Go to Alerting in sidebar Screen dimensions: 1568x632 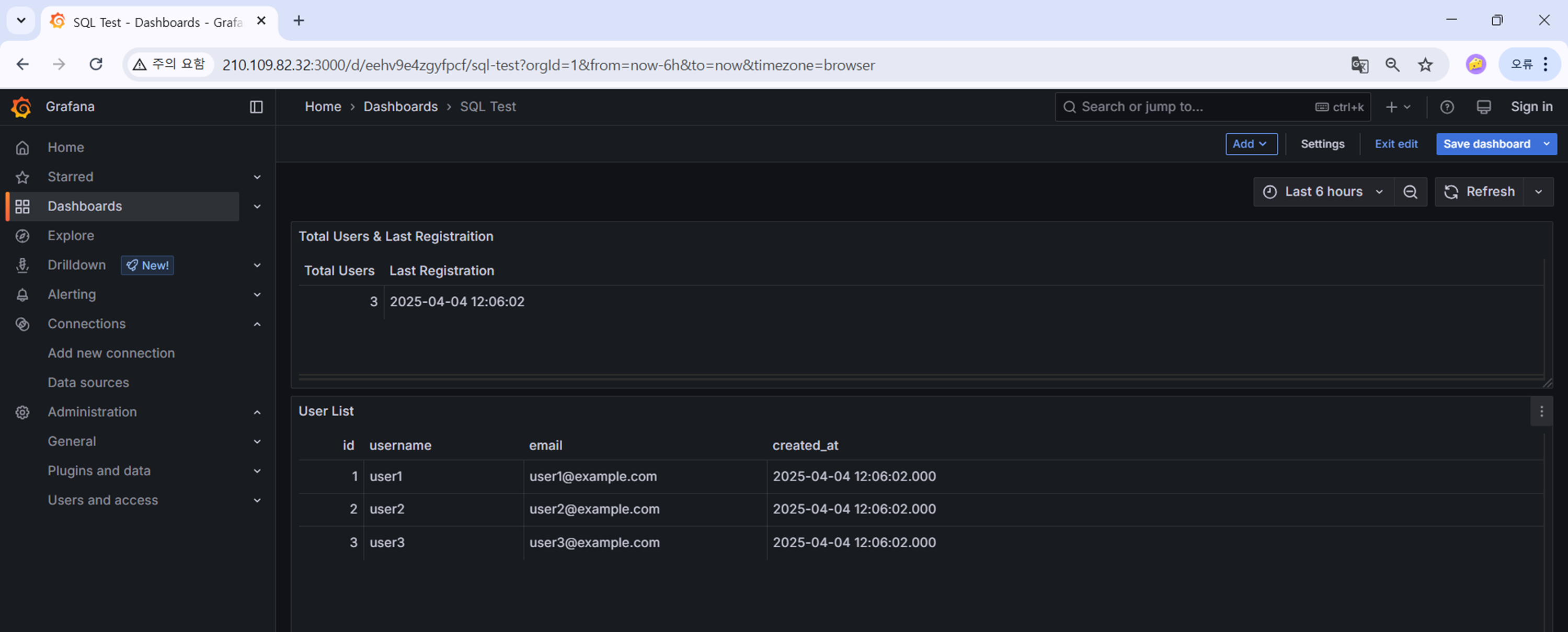pos(72,295)
